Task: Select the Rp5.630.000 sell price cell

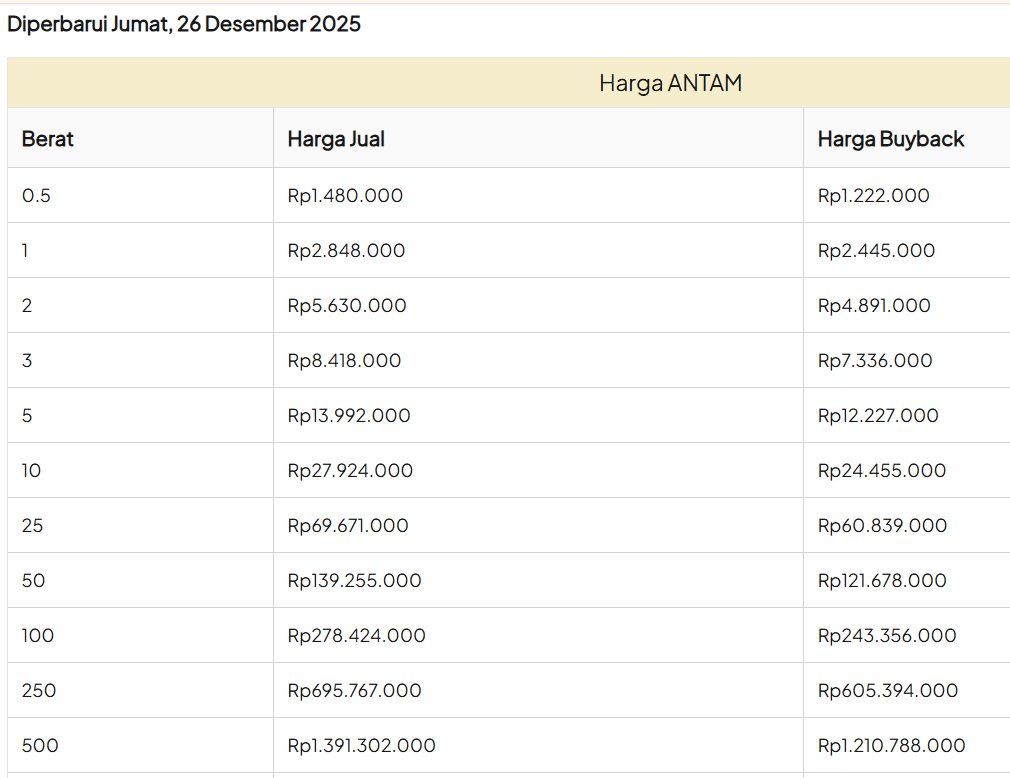Action: [x=347, y=306]
